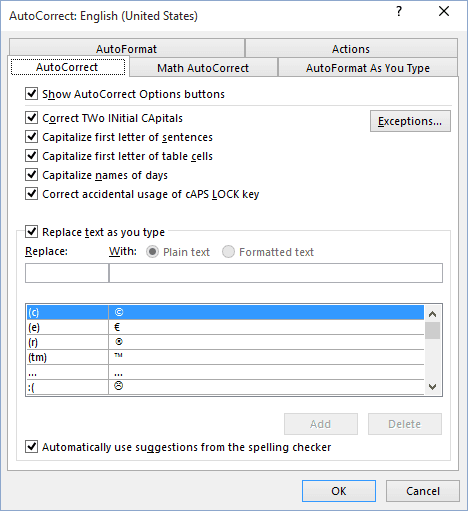
Task: Click the list scroll down arrow
Action: (433, 387)
